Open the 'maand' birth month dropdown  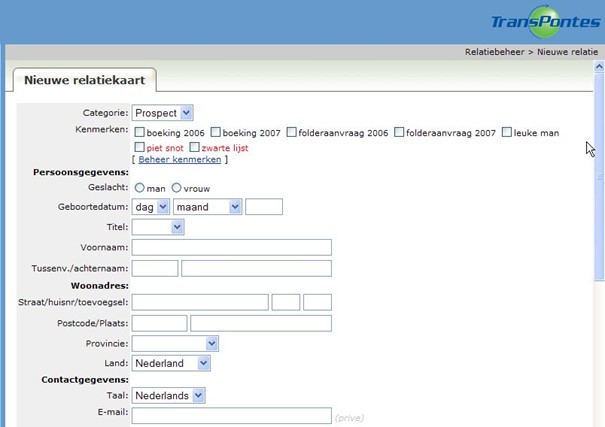(208, 207)
